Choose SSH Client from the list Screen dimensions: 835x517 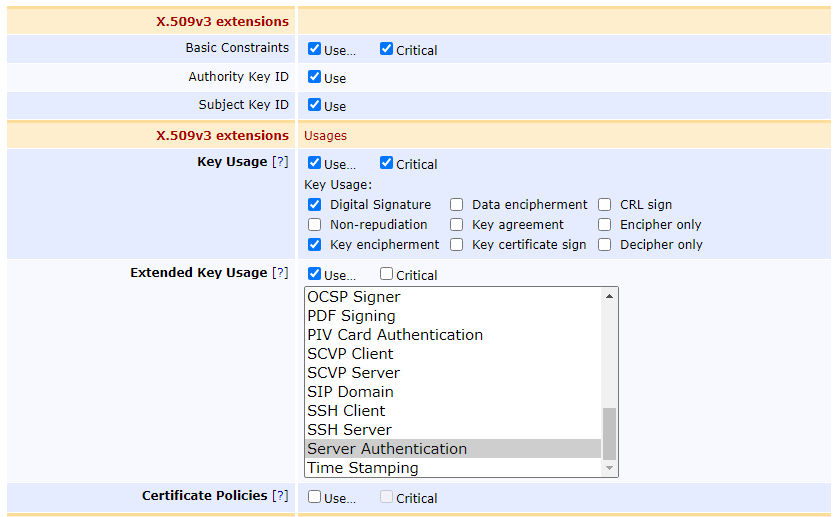tap(346, 411)
